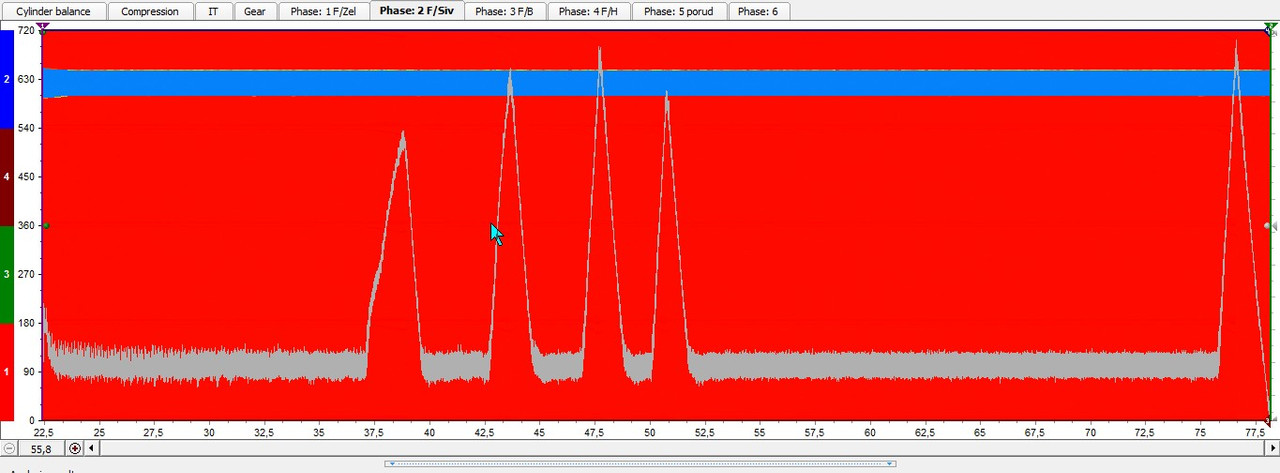Viewport: 1280px width, 473px height.
Task: Select the dark red cylinder 4 segment
Action: (6, 177)
